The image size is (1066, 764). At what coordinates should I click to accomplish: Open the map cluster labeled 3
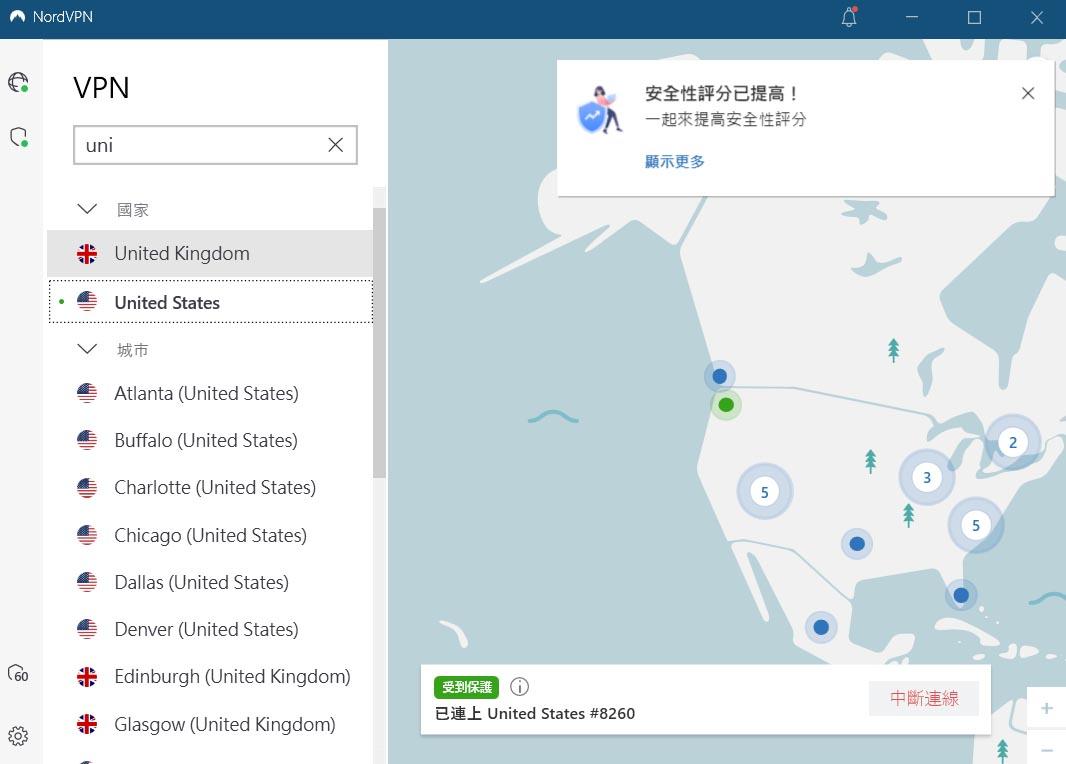927,477
